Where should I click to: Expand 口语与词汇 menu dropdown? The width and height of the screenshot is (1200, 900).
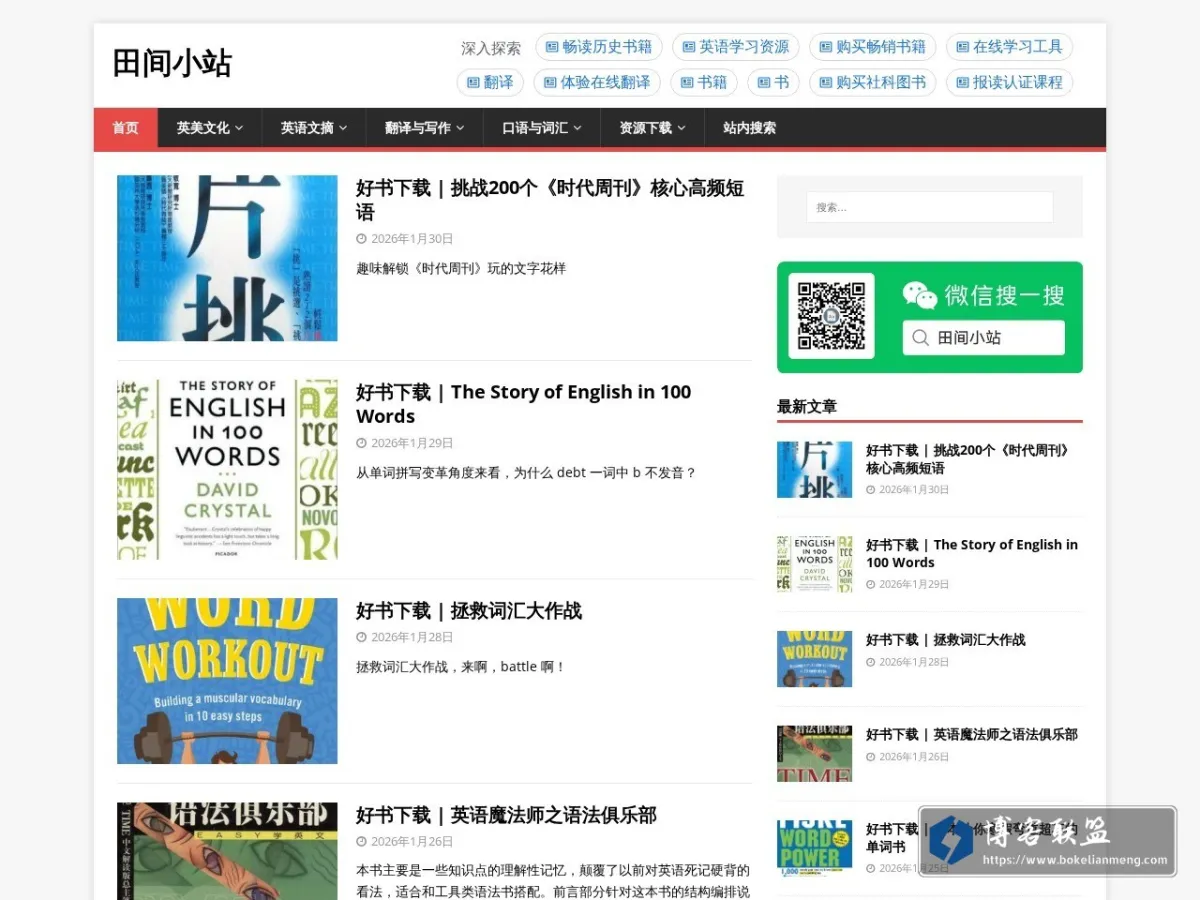coord(542,128)
